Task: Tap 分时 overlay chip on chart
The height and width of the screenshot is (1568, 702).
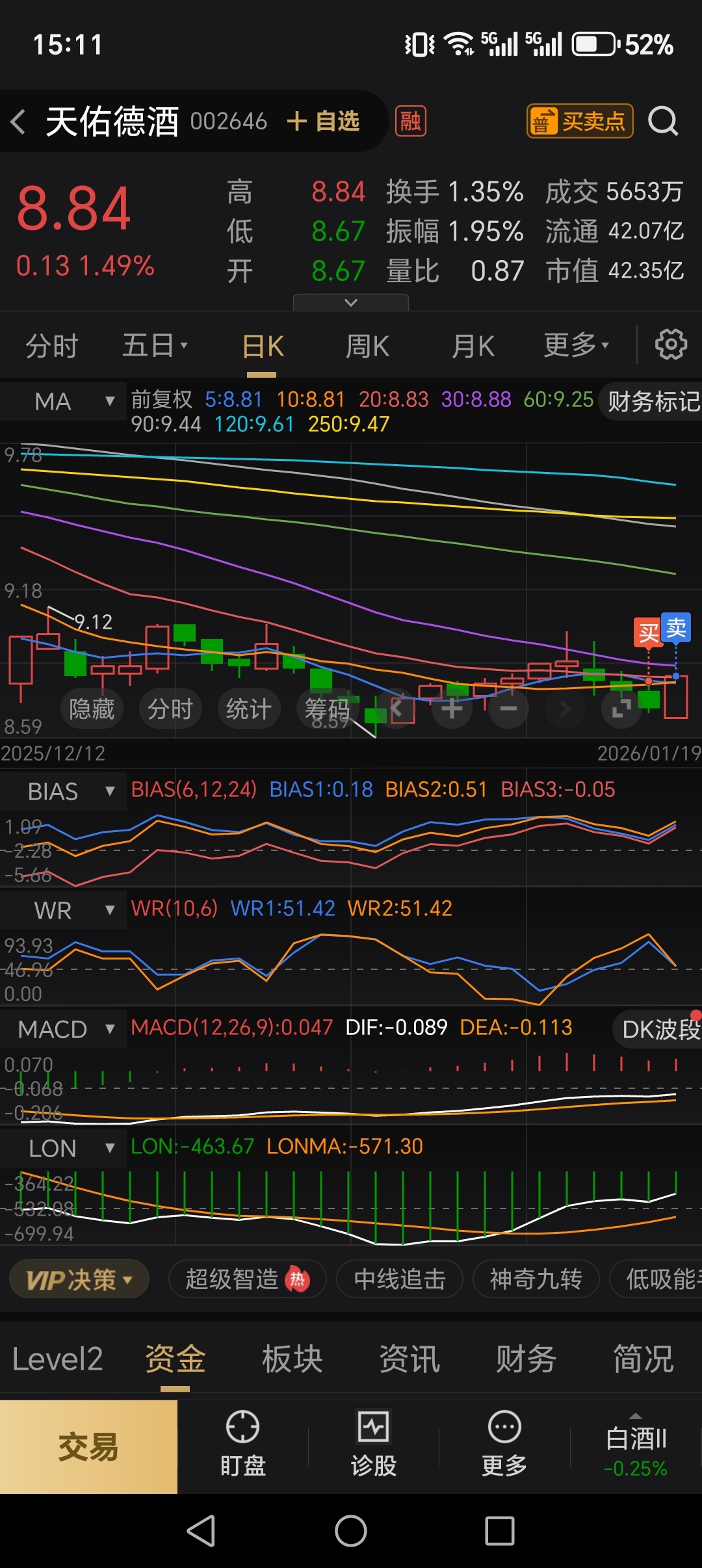Action: click(x=170, y=708)
